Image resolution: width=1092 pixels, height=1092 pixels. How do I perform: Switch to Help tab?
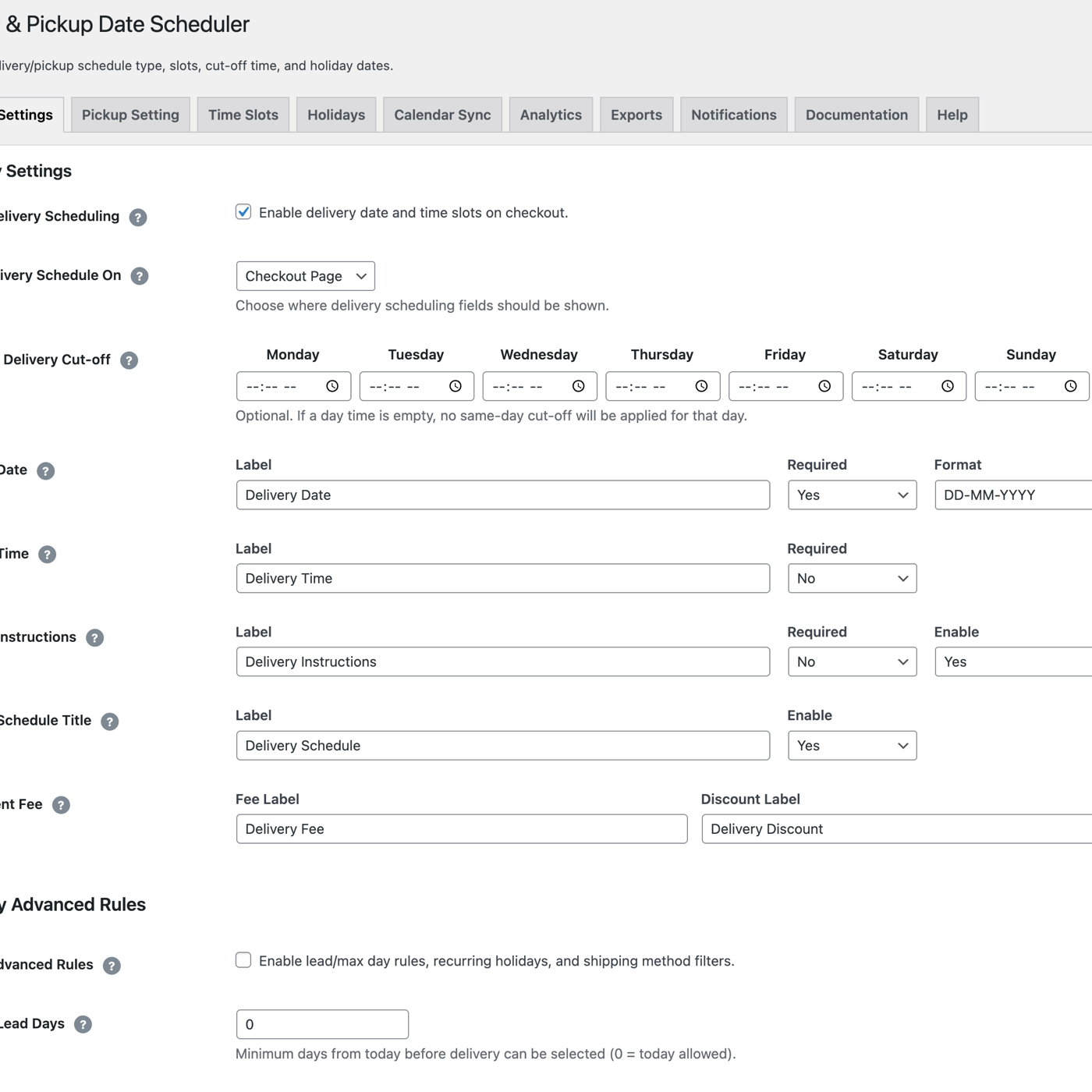pos(952,115)
